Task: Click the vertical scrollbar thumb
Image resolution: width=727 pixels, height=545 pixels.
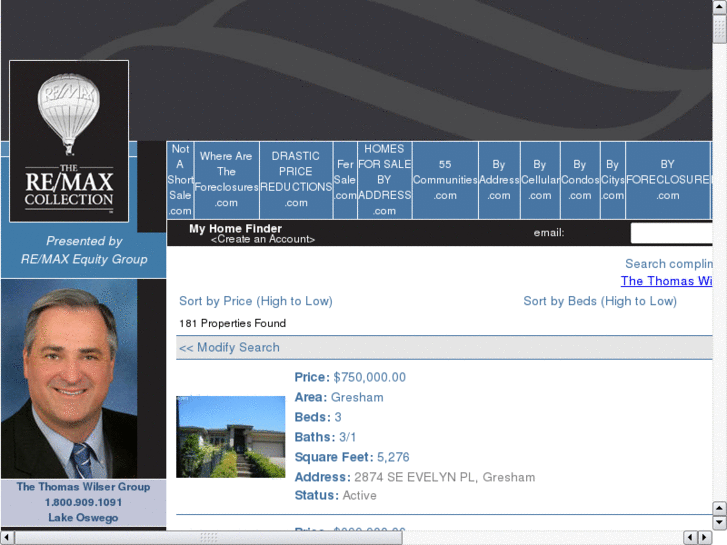Action: pyautogui.click(x=720, y=29)
